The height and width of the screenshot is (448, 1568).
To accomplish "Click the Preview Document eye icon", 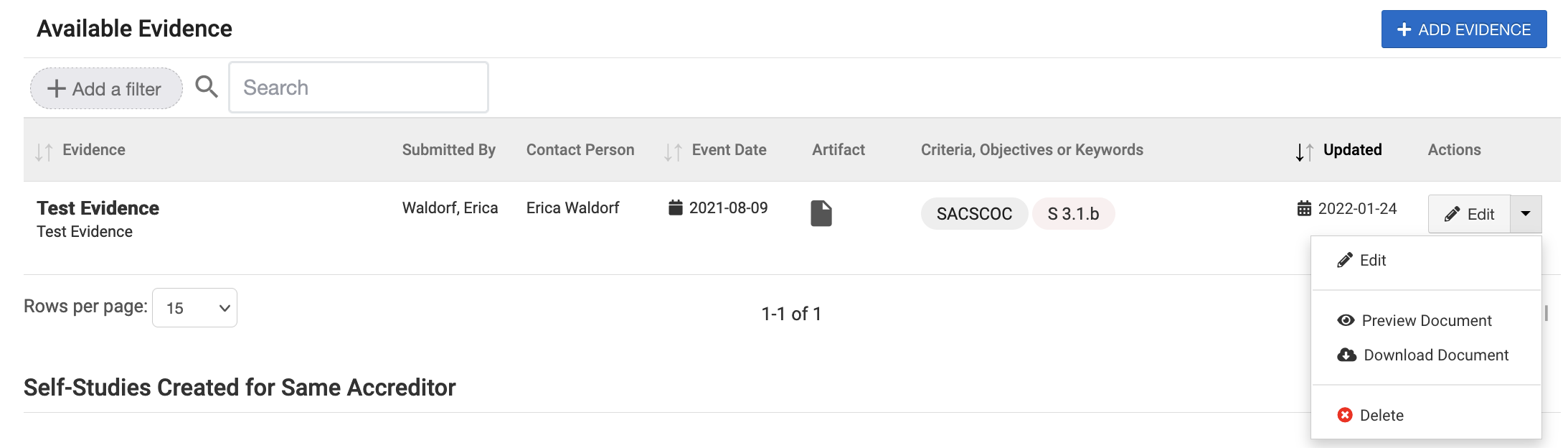I will tap(1346, 320).
